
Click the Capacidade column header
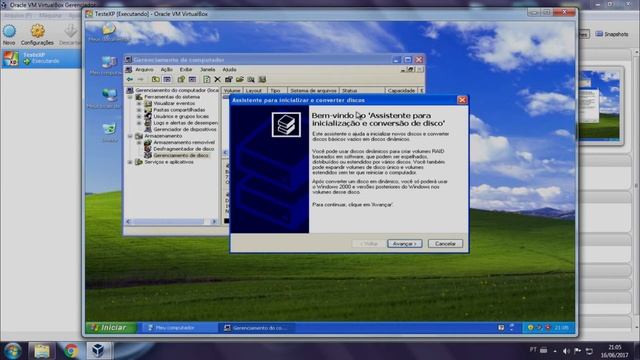(401, 91)
